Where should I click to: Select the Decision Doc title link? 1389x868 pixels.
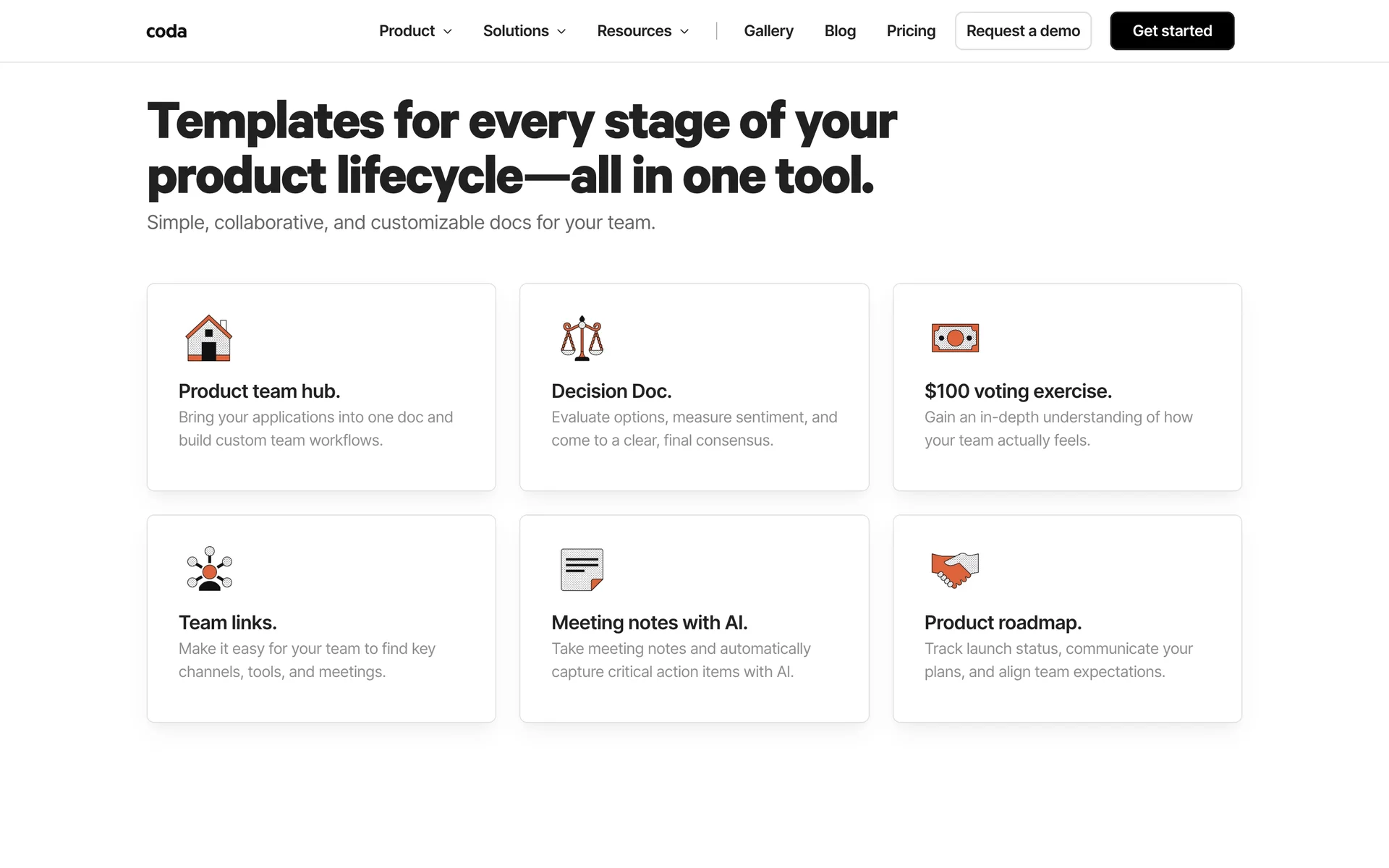(x=611, y=391)
